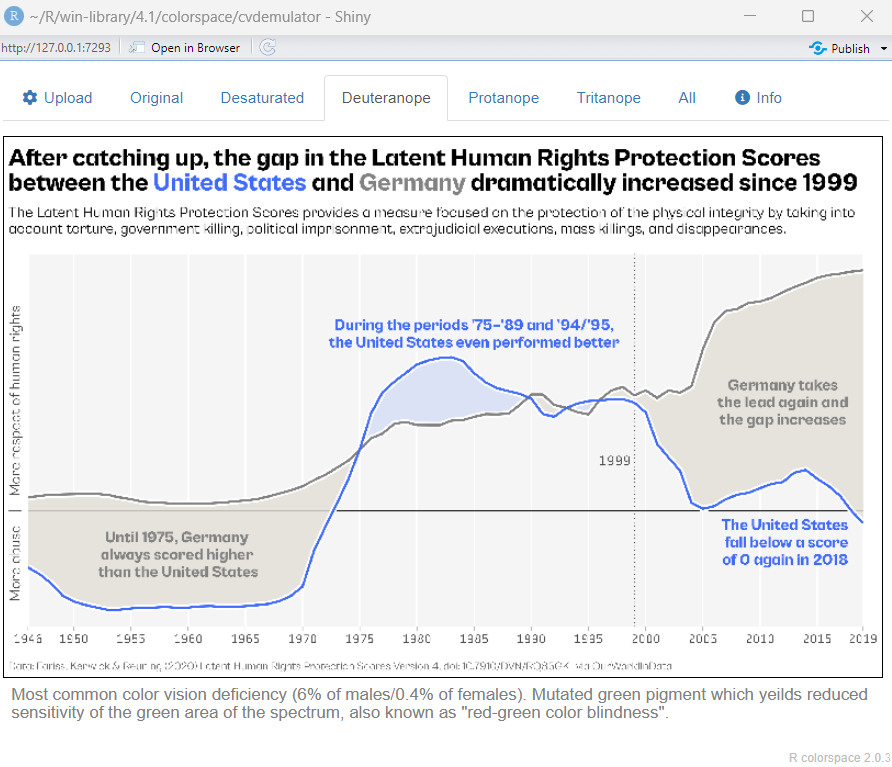This screenshot has height=767, width=892.
Task: Click the gear icon beside Upload
Action: 30,98
